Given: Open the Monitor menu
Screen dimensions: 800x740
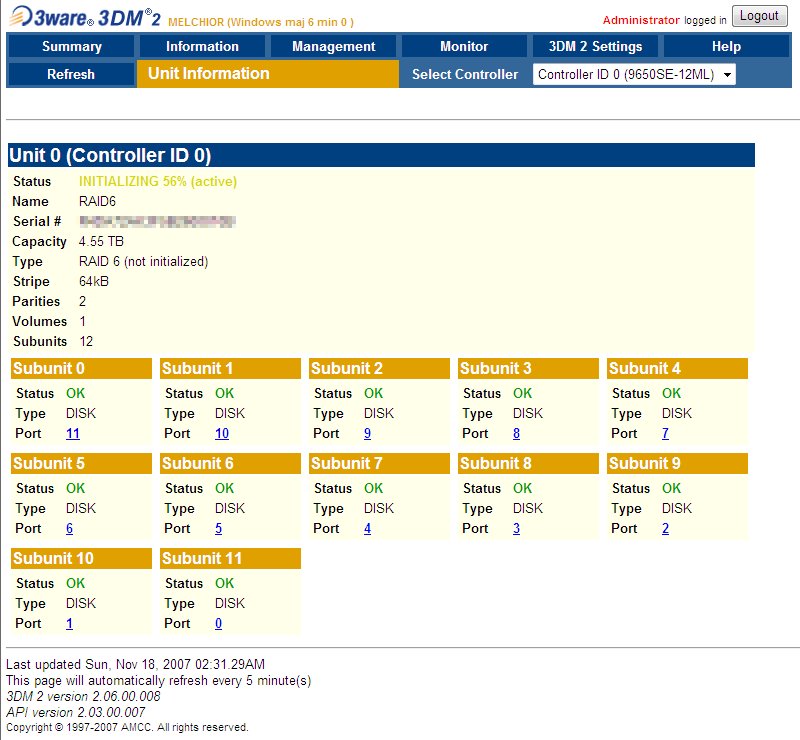Looking at the screenshot, I should click(x=464, y=46).
